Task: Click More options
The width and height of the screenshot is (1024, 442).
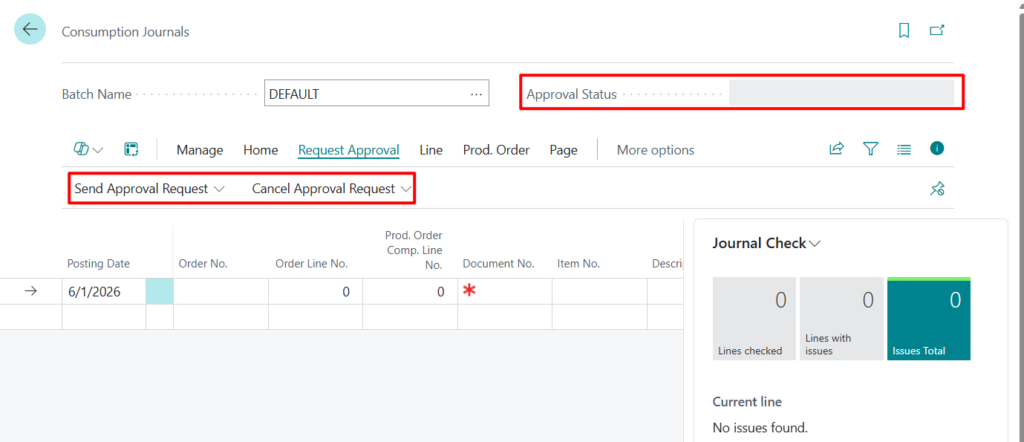Action: [x=655, y=150]
